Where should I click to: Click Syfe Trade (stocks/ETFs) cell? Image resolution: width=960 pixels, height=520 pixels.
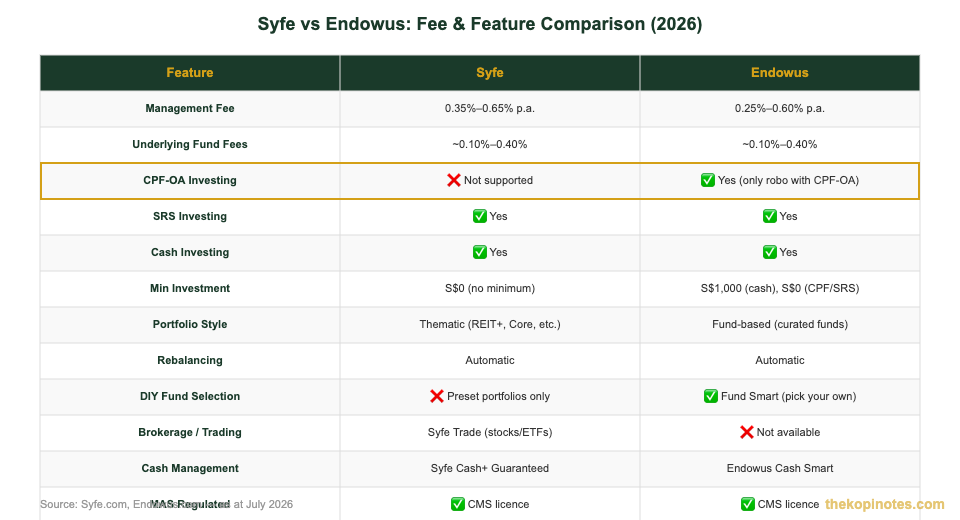pyautogui.click(x=490, y=432)
